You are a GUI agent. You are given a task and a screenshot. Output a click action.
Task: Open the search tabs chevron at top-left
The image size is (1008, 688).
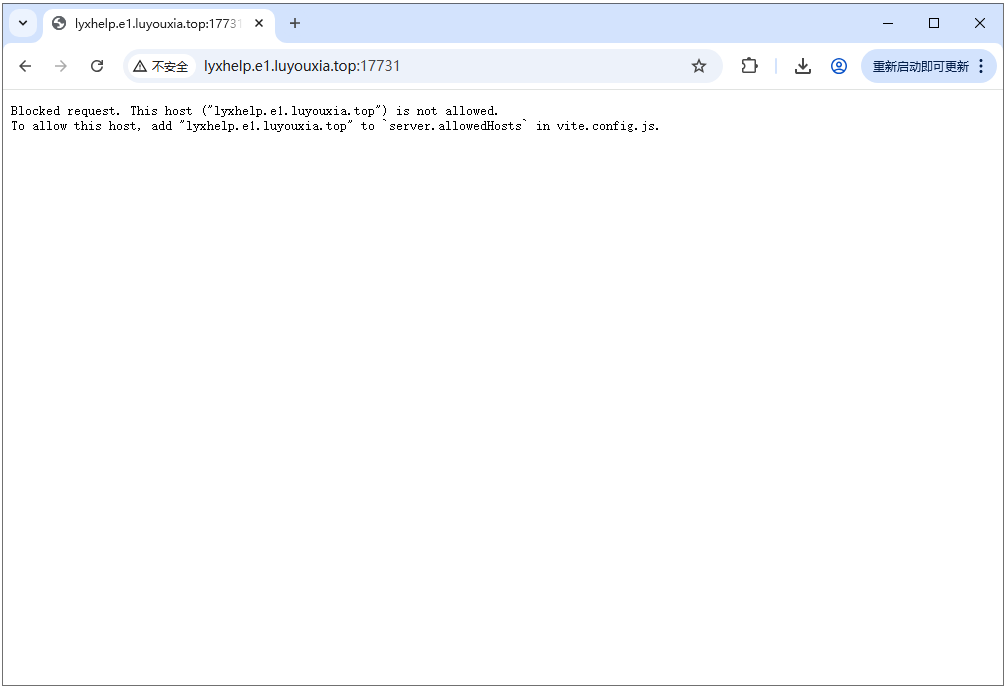coord(22,22)
